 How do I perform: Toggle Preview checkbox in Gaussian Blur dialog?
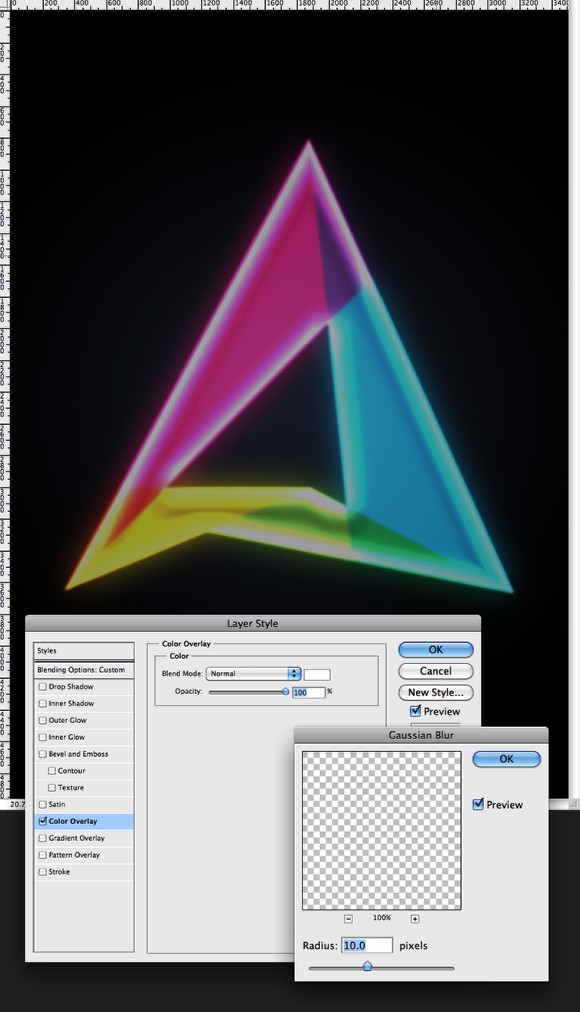[478, 804]
